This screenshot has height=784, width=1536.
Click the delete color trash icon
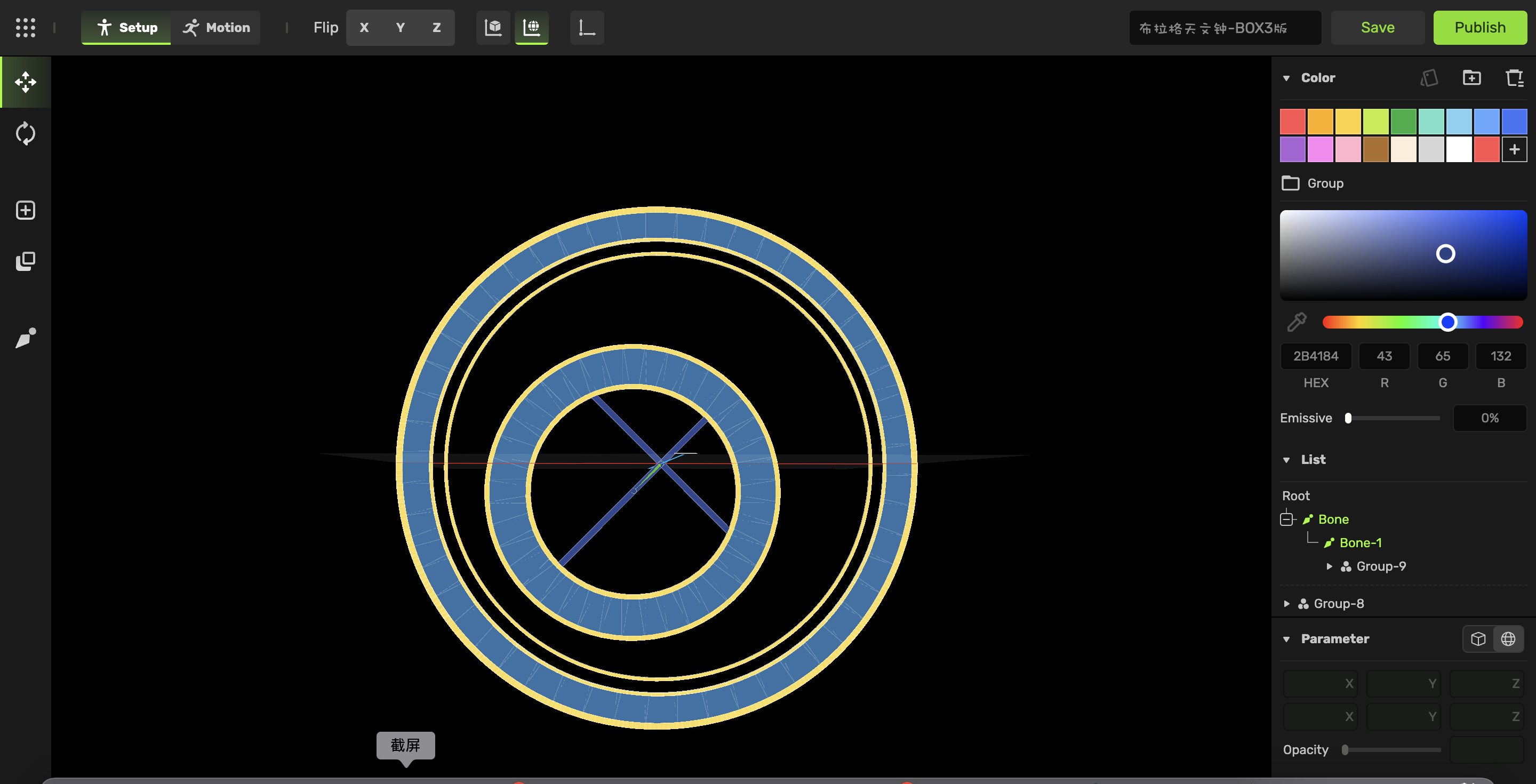(x=1514, y=78)
